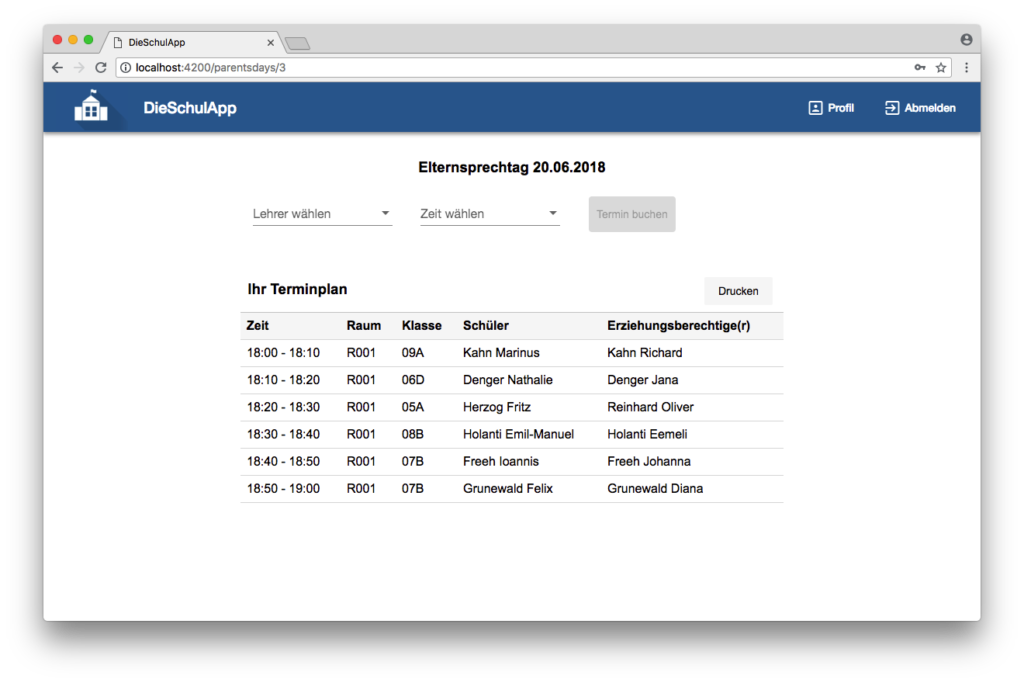The image size is (1024, 683).
Task: Open the Chrome three-dot menu
Action: (967, 67)
